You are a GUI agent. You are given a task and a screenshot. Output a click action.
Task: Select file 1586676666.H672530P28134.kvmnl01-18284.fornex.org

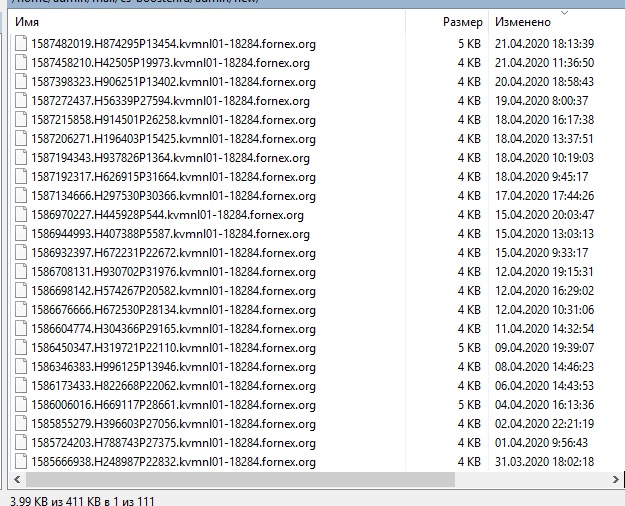click(173, 310)
